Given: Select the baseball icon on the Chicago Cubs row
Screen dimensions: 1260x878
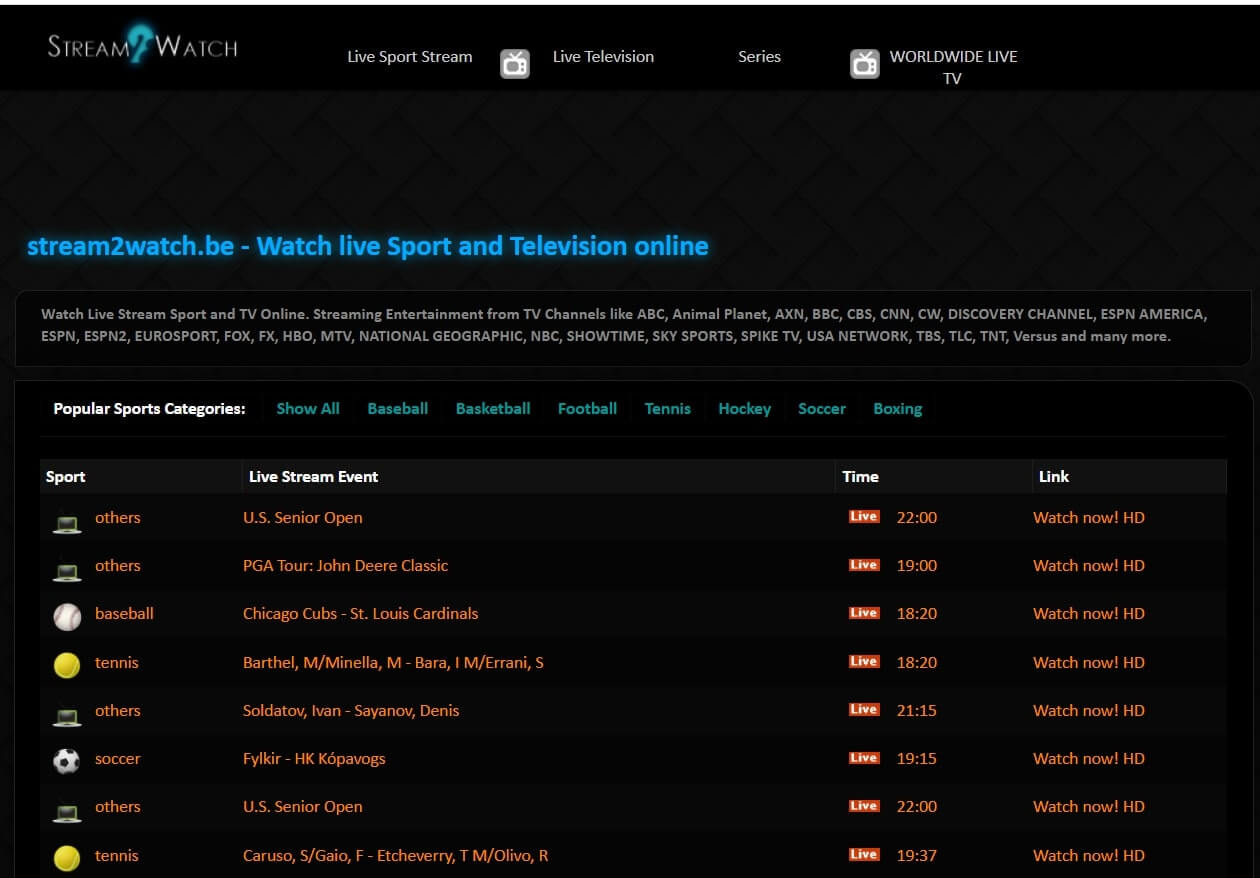Looking at the screenshot, I should tap(66, 615).
